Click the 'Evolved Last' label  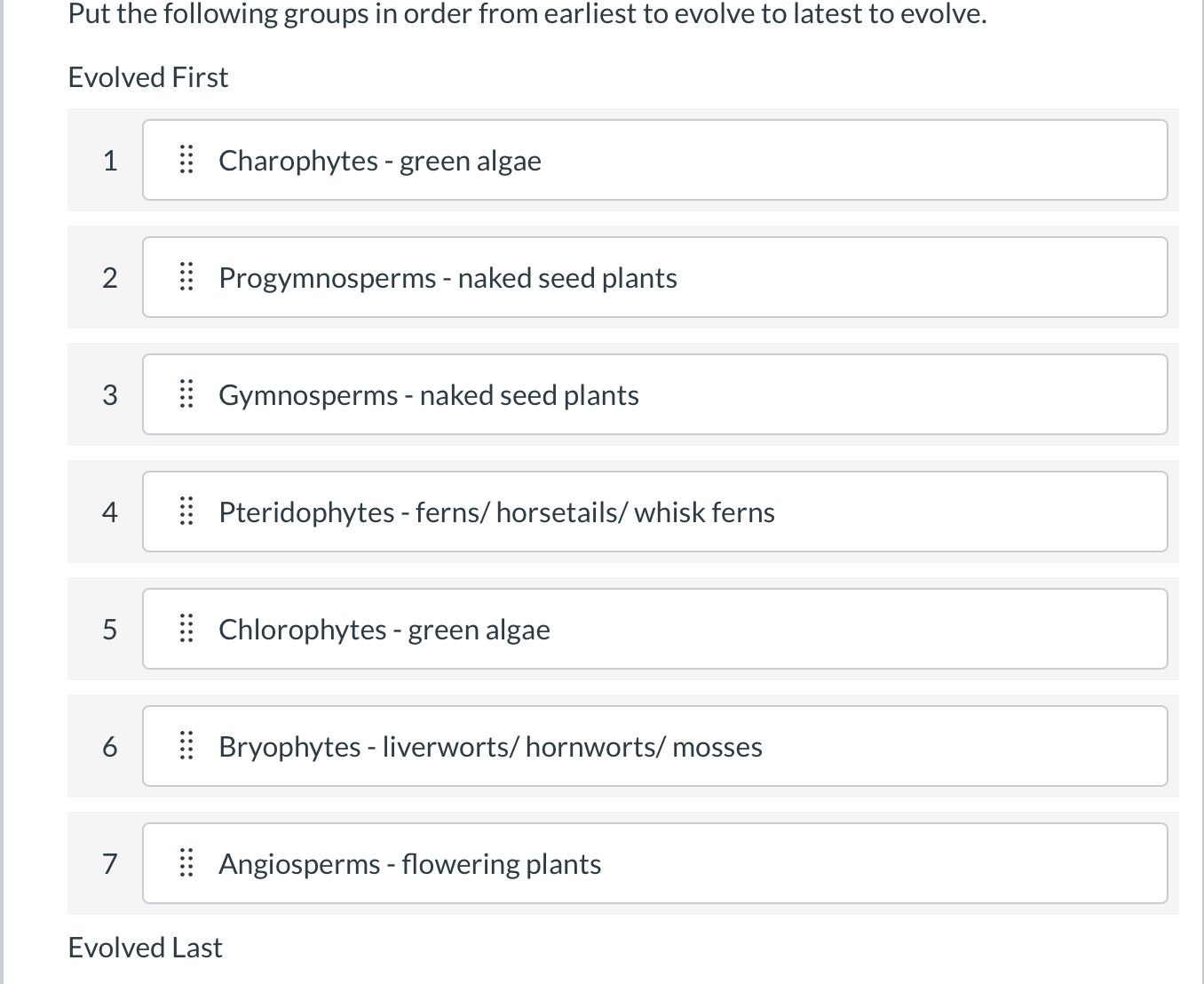[x=145, y=948]
